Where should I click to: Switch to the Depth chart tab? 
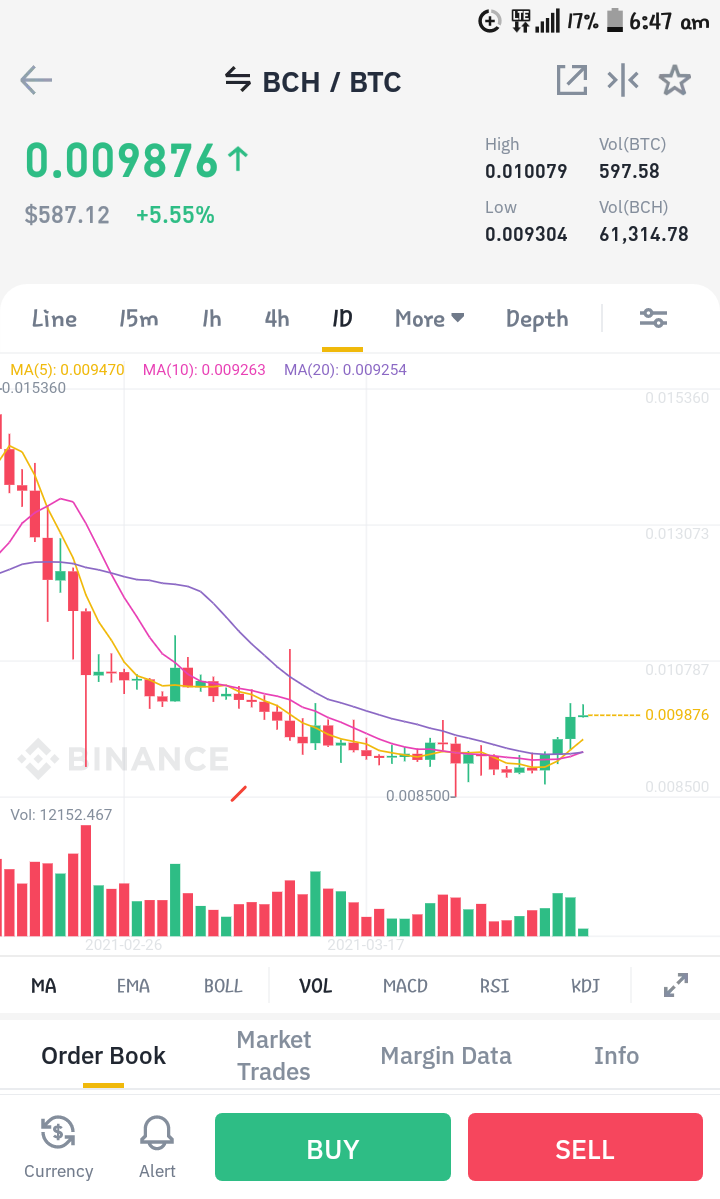click(x=537, y=319)
